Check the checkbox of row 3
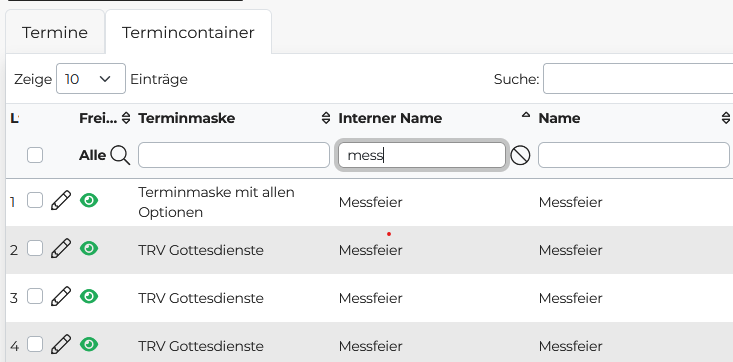 click(x=35, y=297)
